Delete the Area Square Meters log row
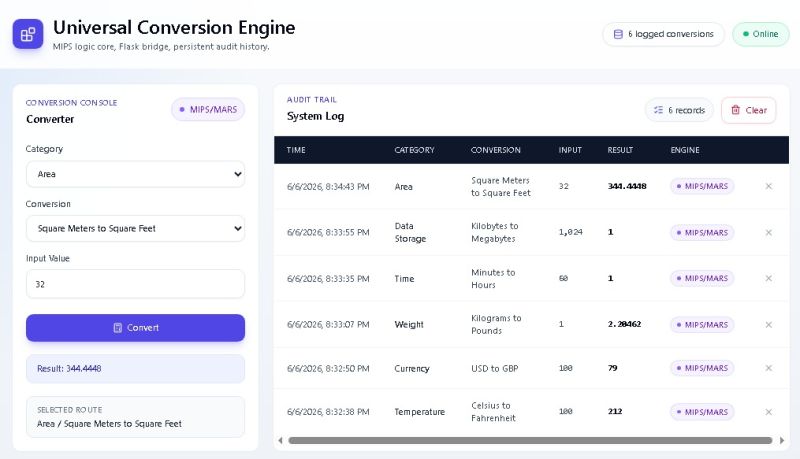 point(768,187)
